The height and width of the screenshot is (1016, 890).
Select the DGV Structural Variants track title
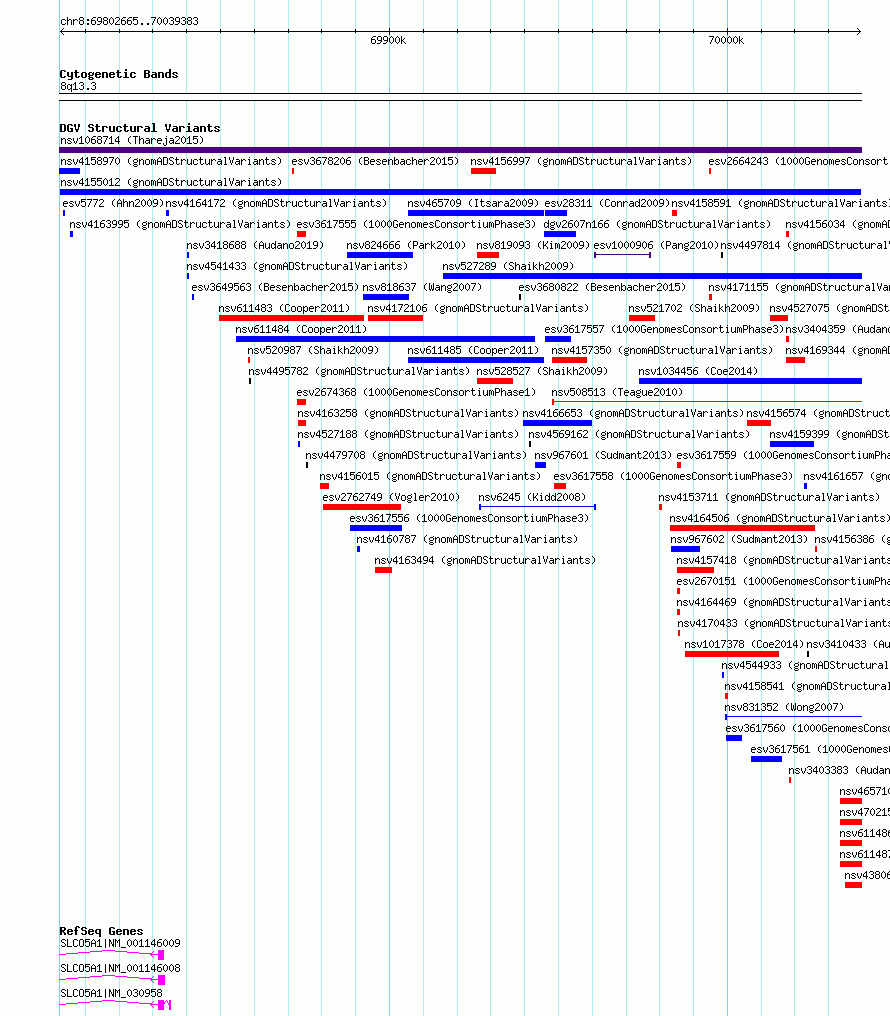140,128
